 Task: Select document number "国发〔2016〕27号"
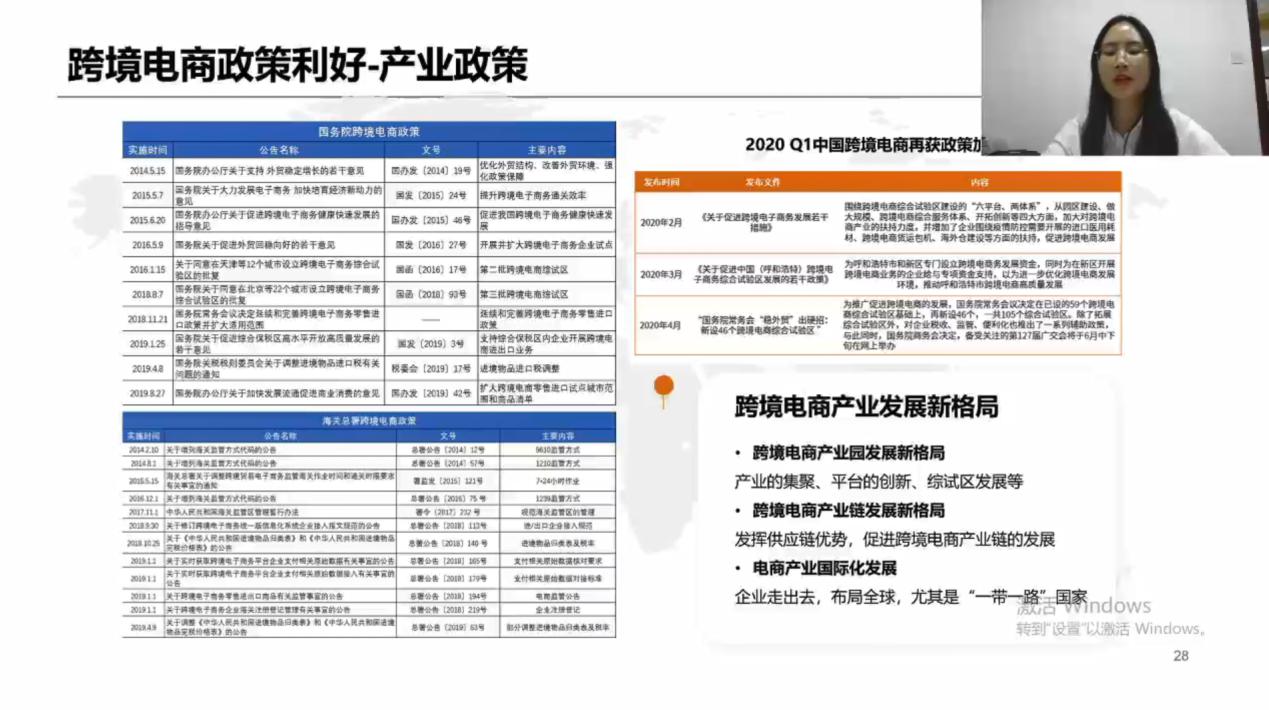click(431, 245)
